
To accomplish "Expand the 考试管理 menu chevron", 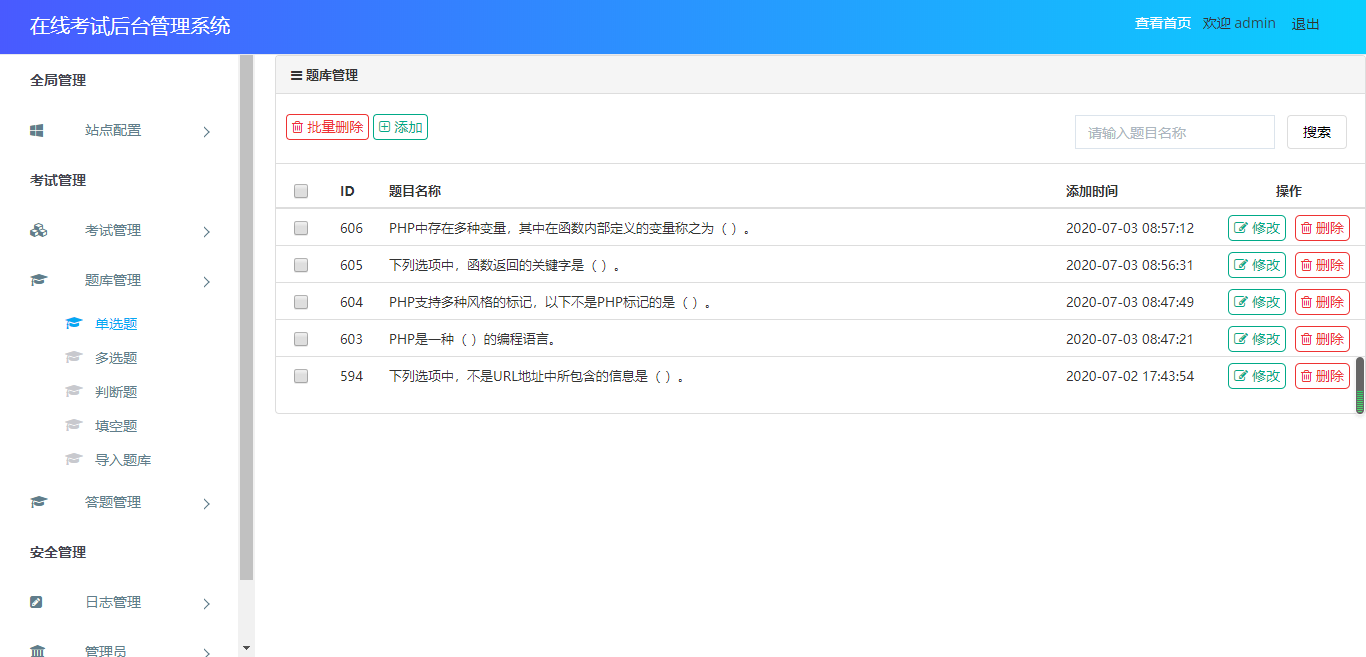I will (207, 231).
